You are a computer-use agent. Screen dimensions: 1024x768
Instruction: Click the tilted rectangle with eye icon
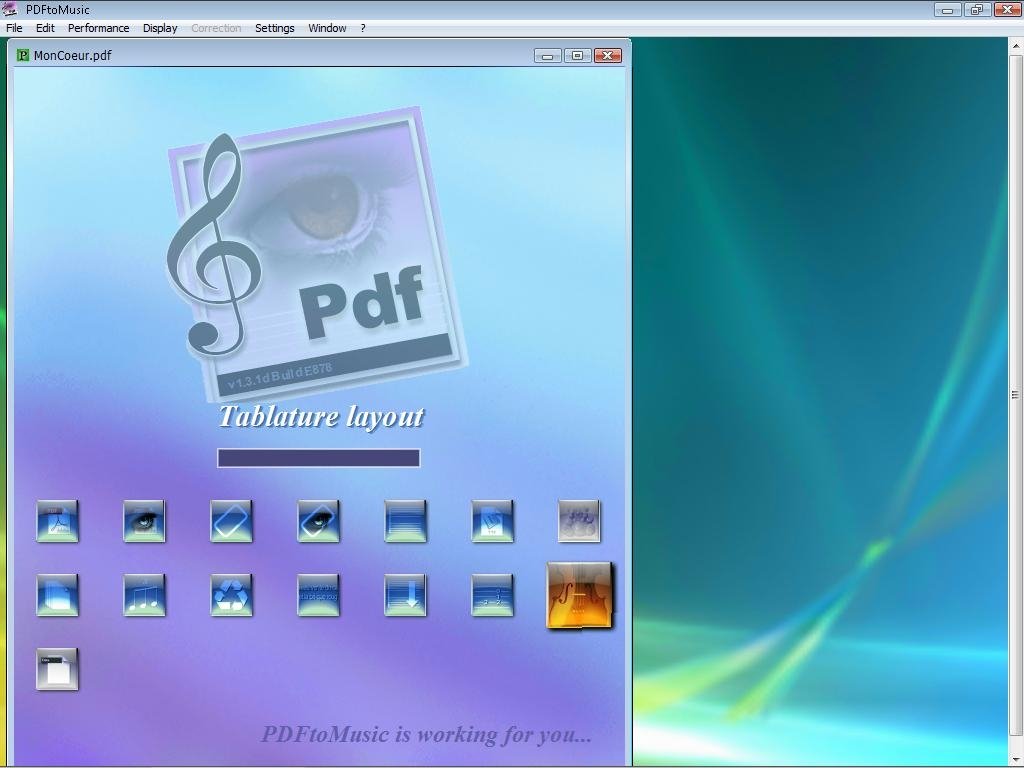[318, 521]
